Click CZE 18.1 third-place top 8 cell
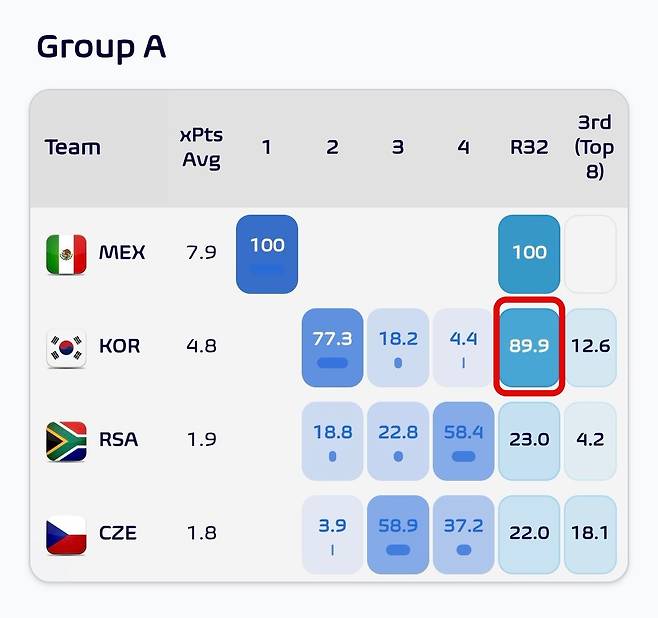Screen dimensions: 658x618 click(x=590, y=535)
